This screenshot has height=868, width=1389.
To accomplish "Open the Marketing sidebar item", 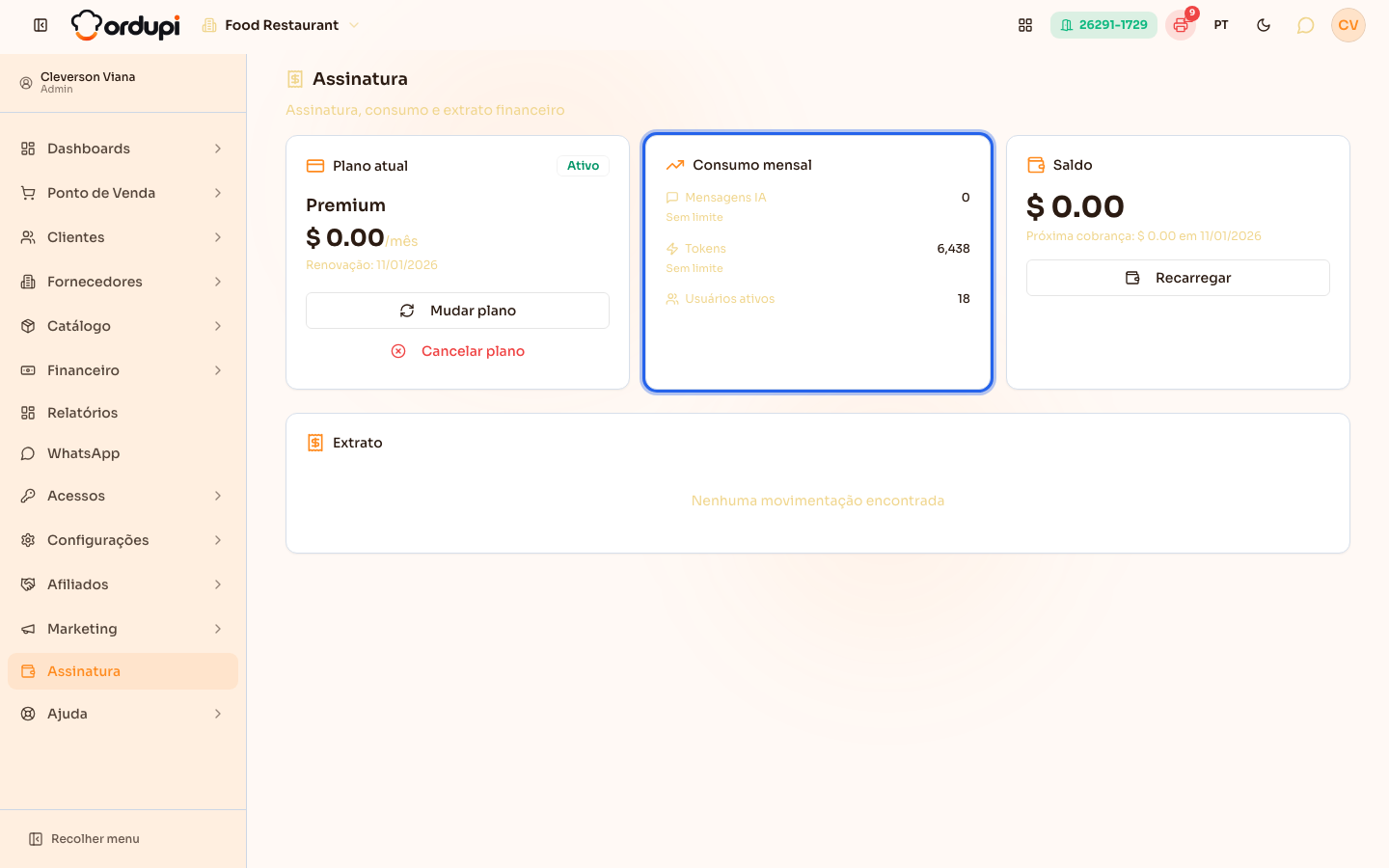I will point(123,629).
